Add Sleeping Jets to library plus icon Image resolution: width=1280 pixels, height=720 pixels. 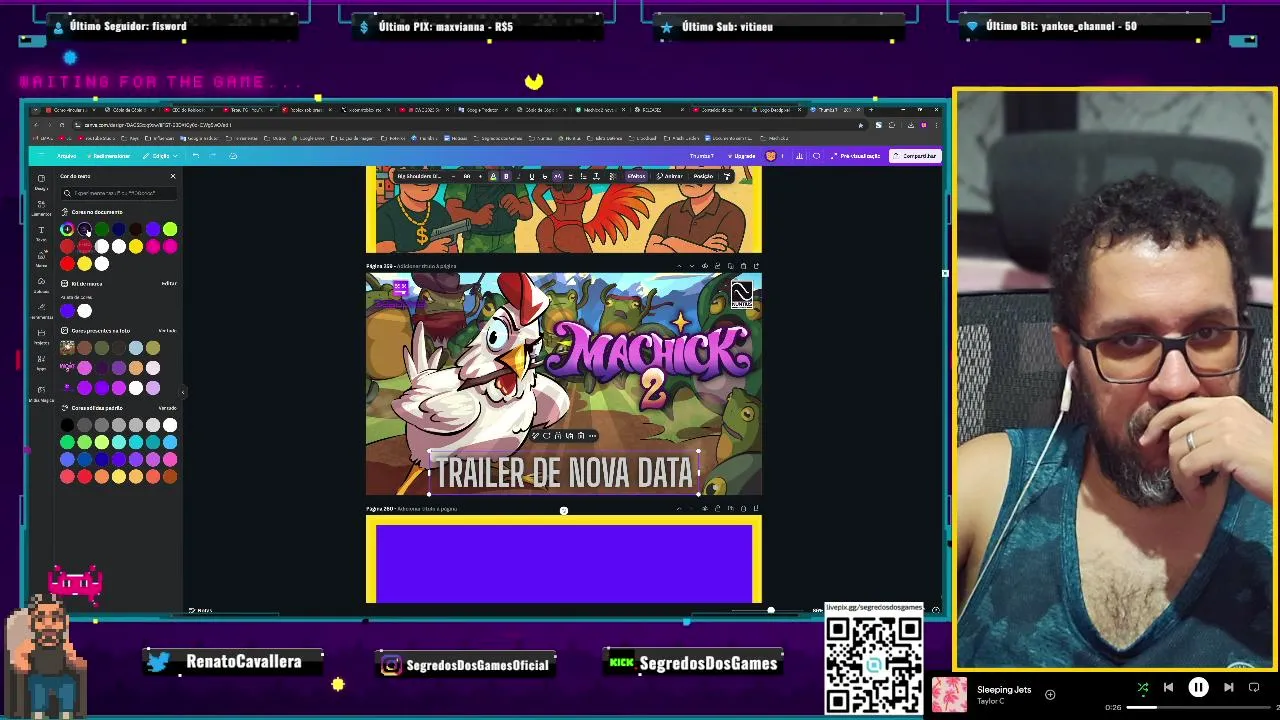click(1050, 694)
